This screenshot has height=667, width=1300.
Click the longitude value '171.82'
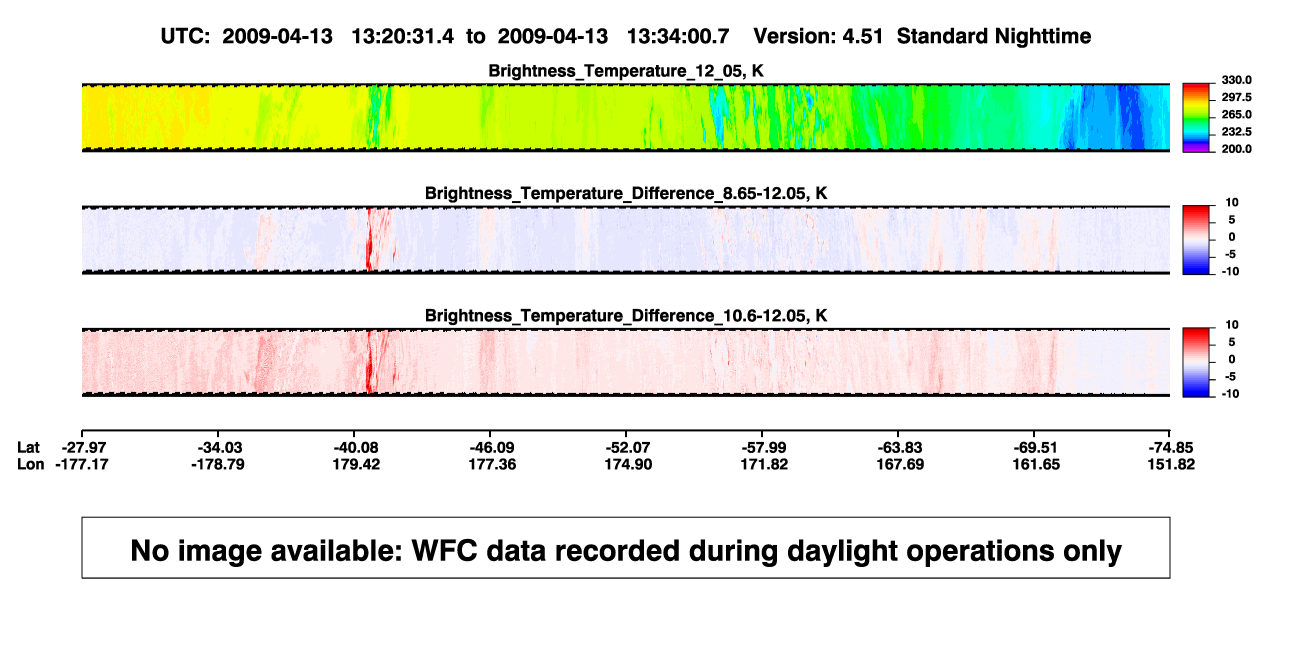click(x=765, y=464)
